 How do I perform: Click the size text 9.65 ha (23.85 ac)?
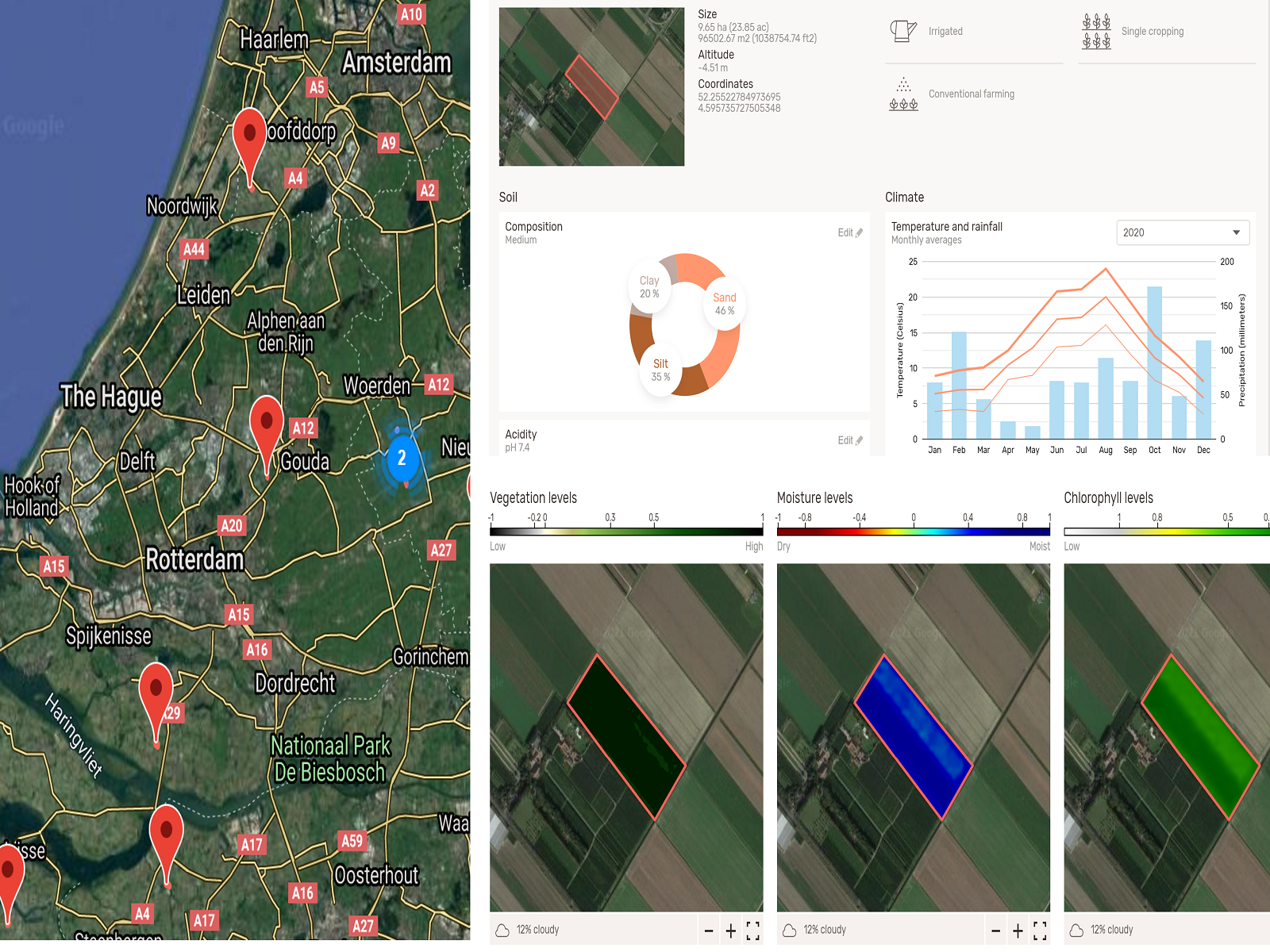coord(733,27)
